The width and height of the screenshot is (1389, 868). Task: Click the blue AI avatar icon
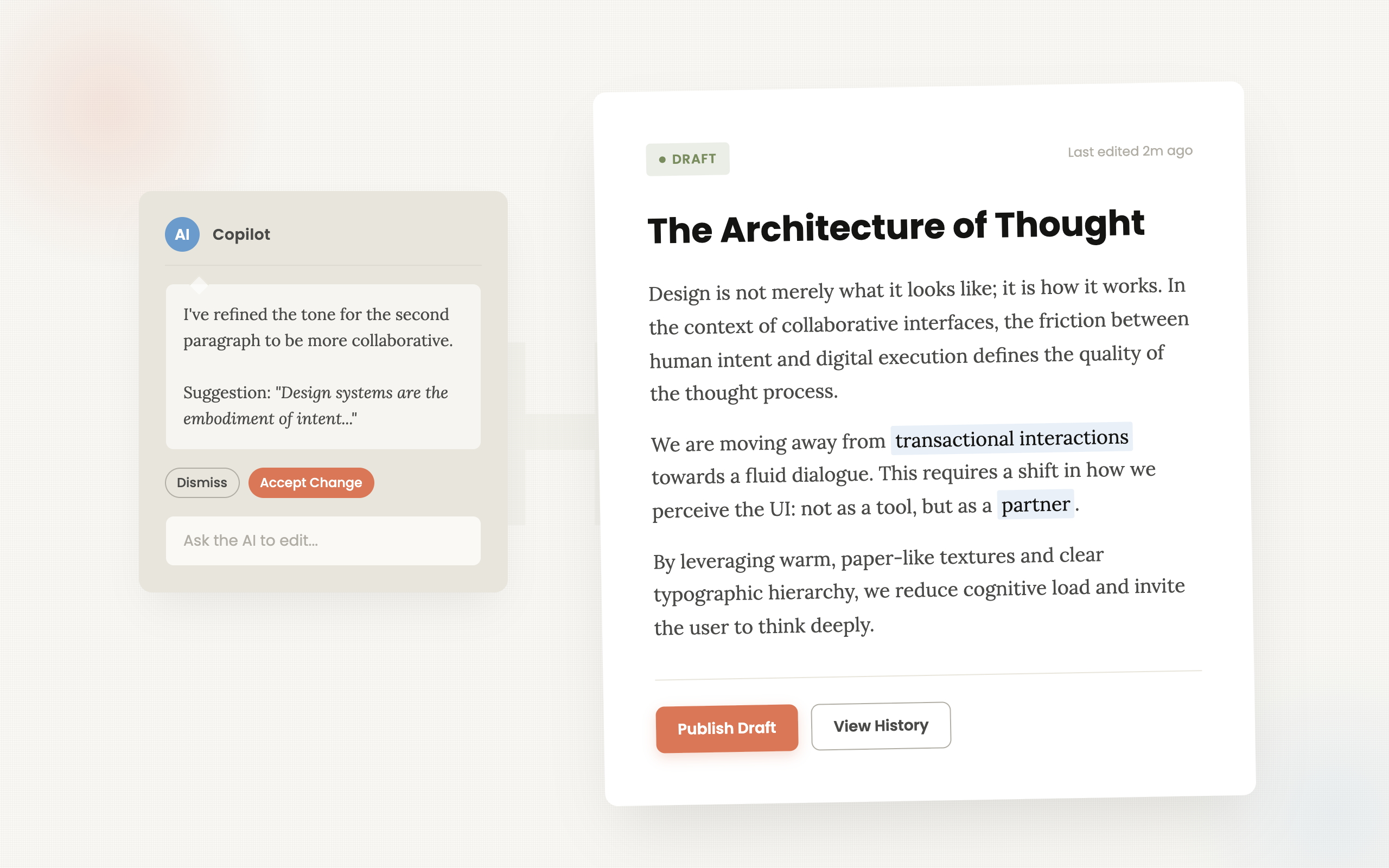(182, 234)
